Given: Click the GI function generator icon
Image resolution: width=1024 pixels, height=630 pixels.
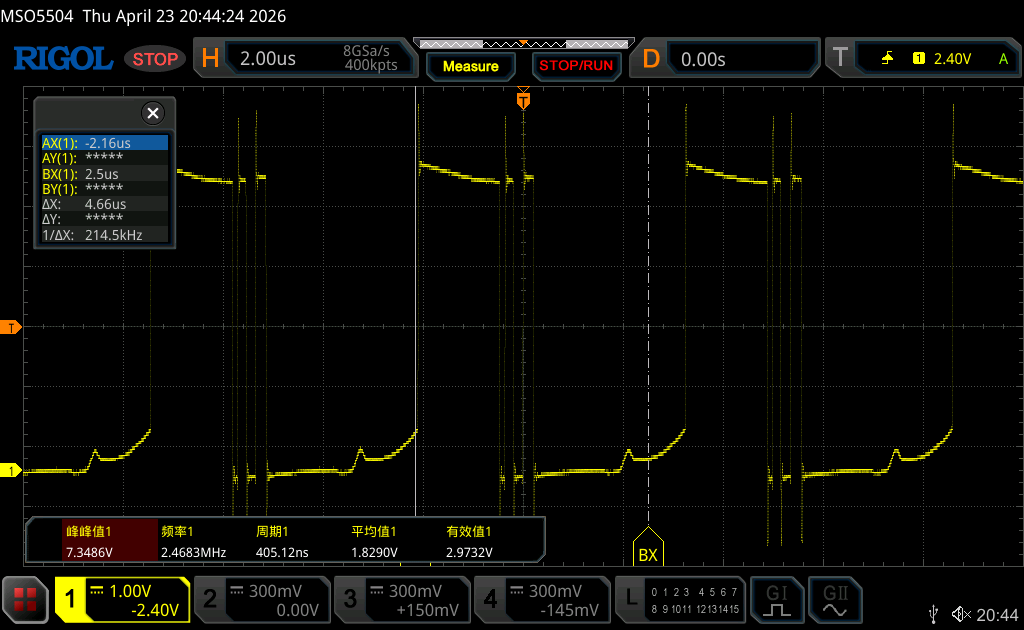Looking at the screenshot, I should click(x=777, y=599).
